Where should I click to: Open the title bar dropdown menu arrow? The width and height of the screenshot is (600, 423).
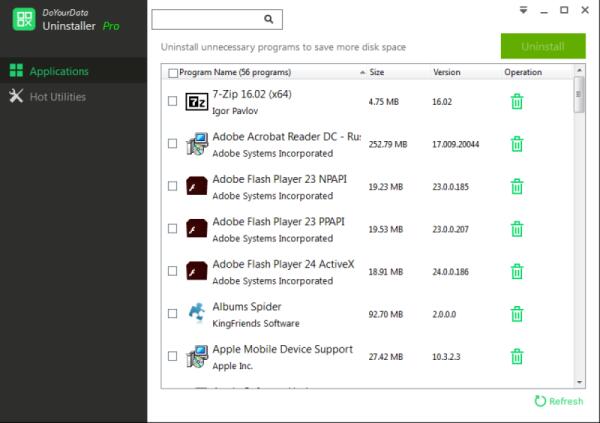tap(523, 9)
